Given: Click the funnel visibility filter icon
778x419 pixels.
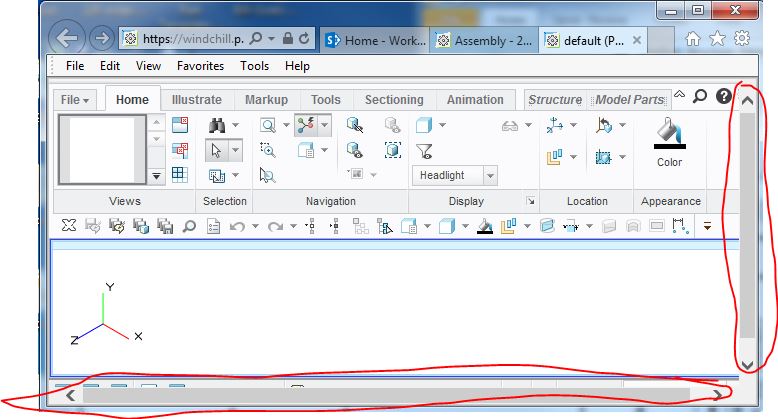Looking at the screenshot, I should 424,150.
